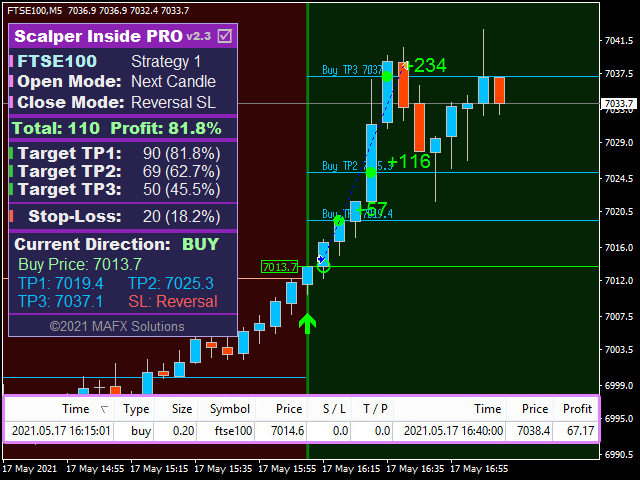Image resolution: width=640 pixels, height=480 pixels.
Task: Click the 0.20 size cell
Action: 183,431
